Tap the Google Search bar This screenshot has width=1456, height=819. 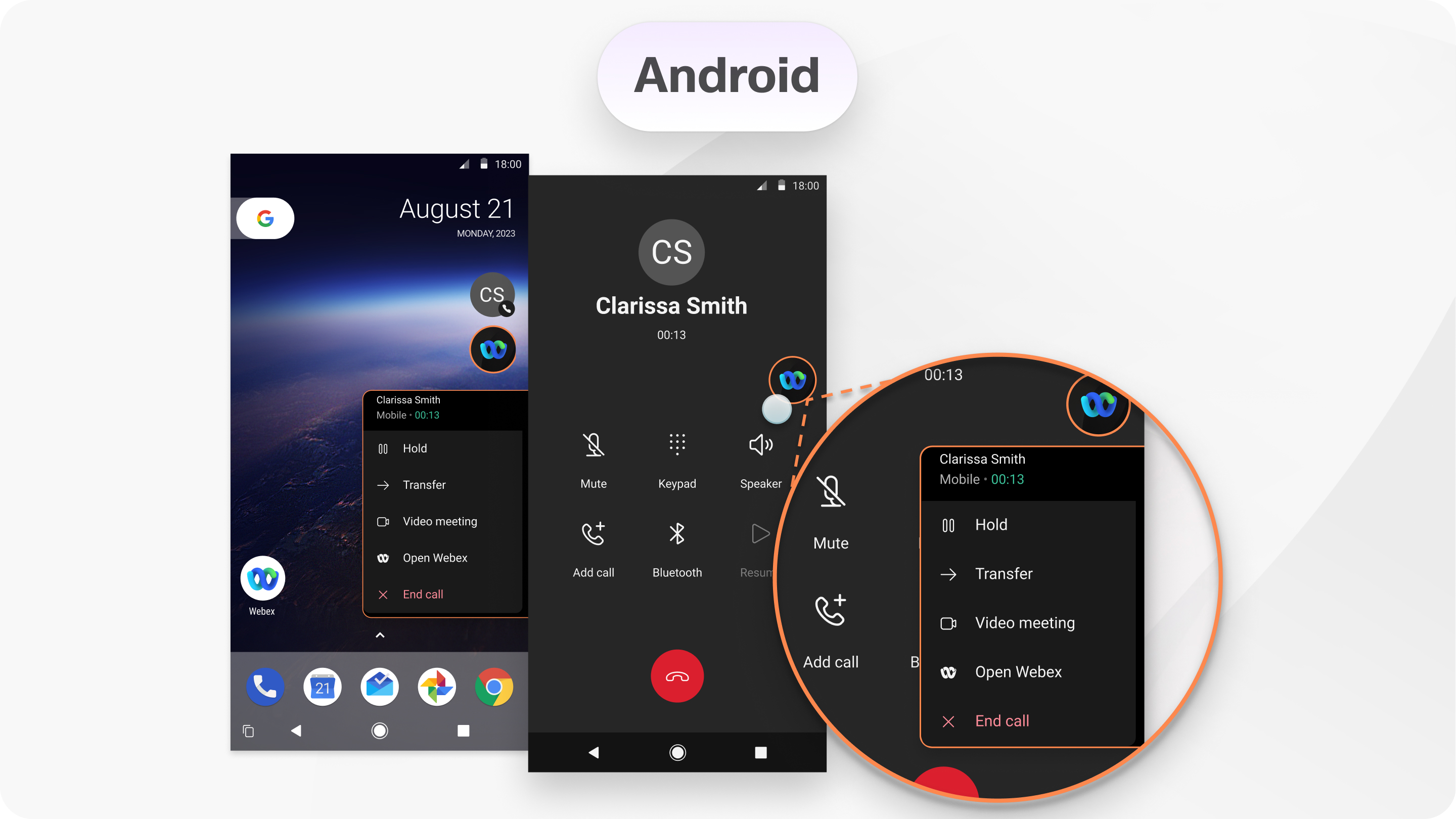(x=264, y=218)
